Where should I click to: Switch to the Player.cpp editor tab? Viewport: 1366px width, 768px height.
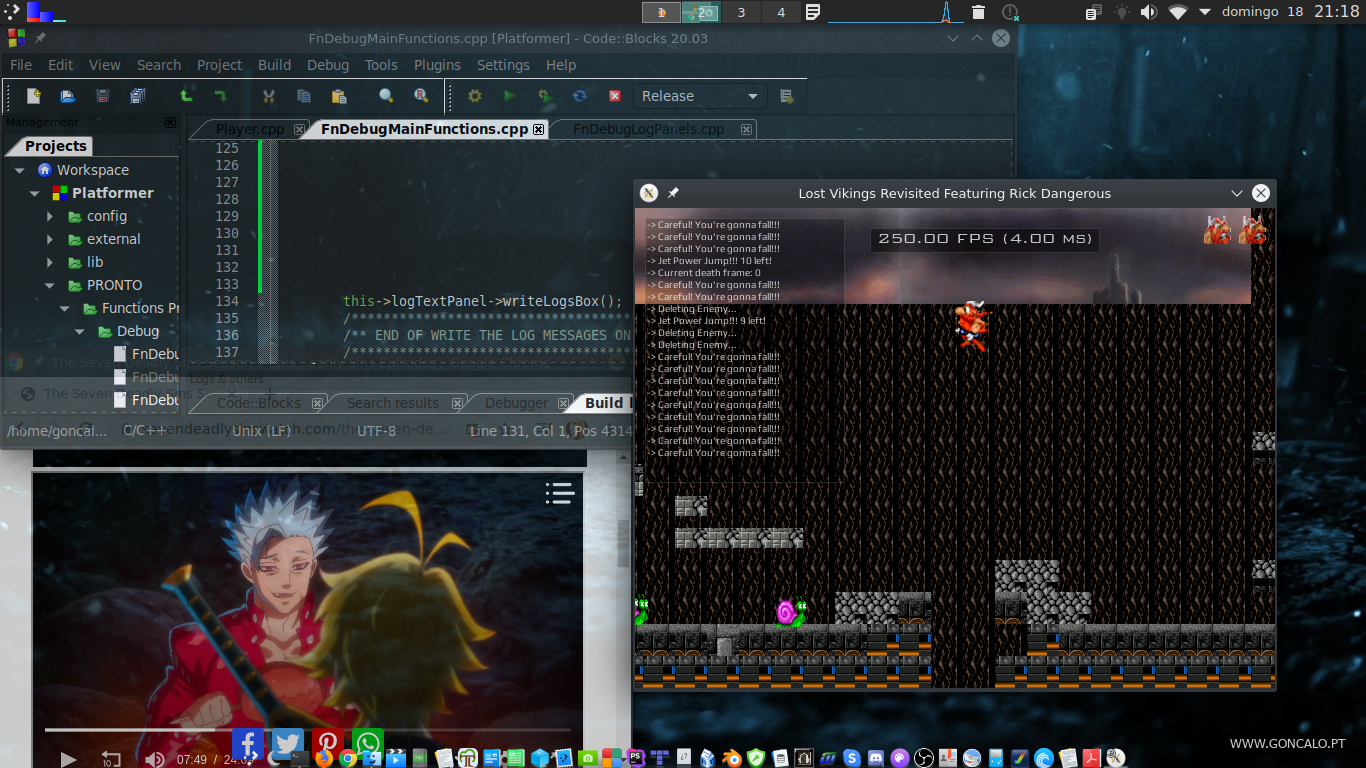coord(250,129)
